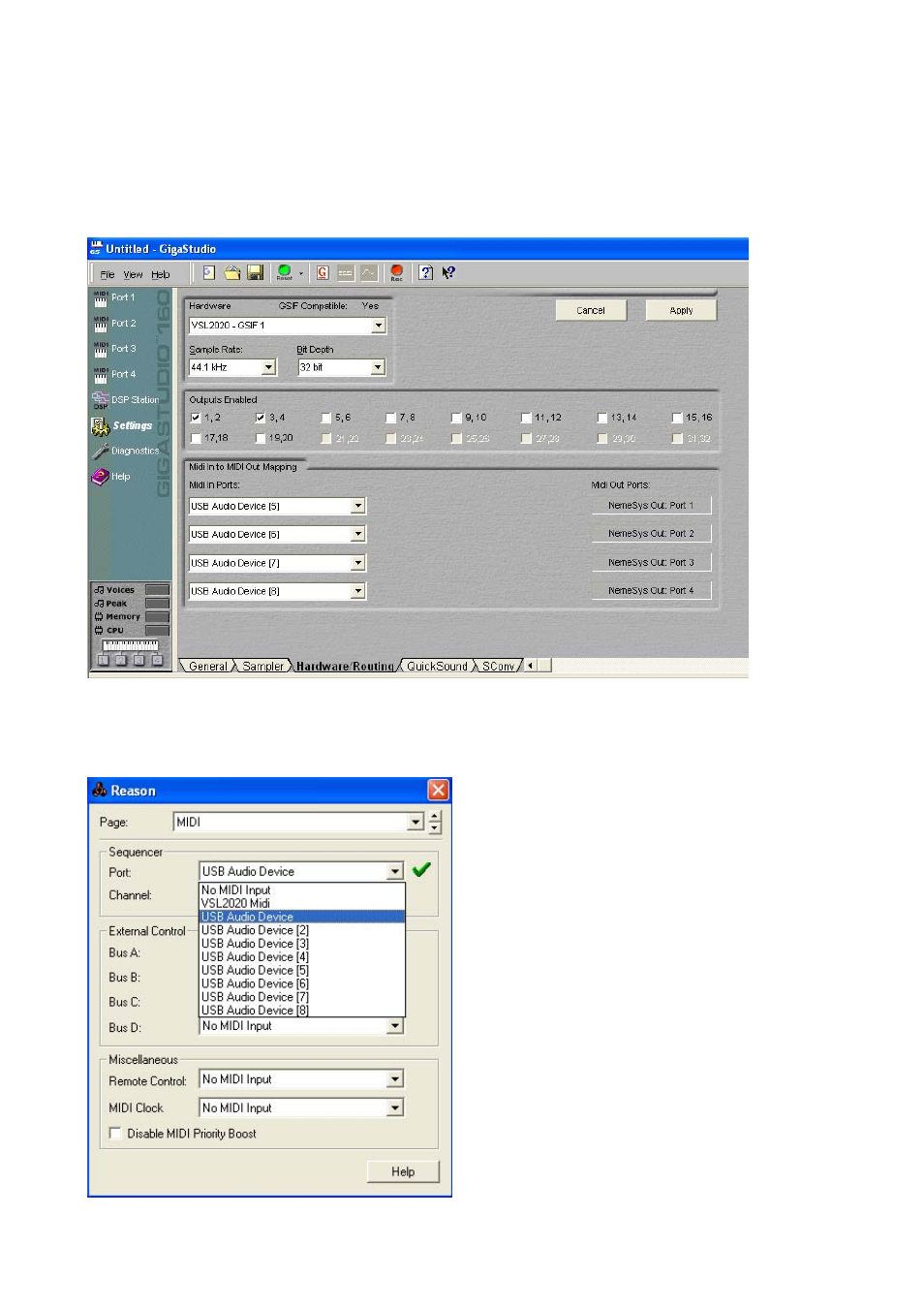Viewport: 924px width, 1309px height.
Task: Click the greyed keyboard icon in toolbar
Action: (346, 273)
